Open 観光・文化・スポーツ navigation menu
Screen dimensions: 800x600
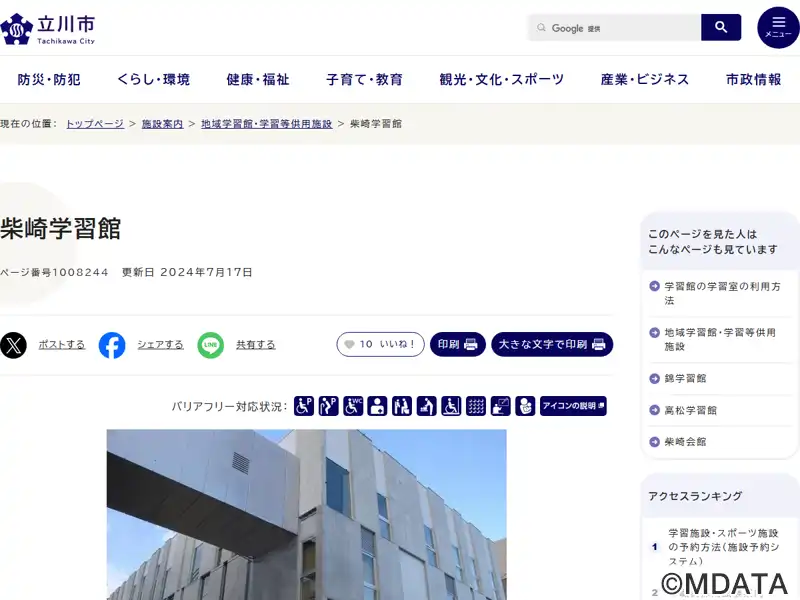[x=502, y=80]
